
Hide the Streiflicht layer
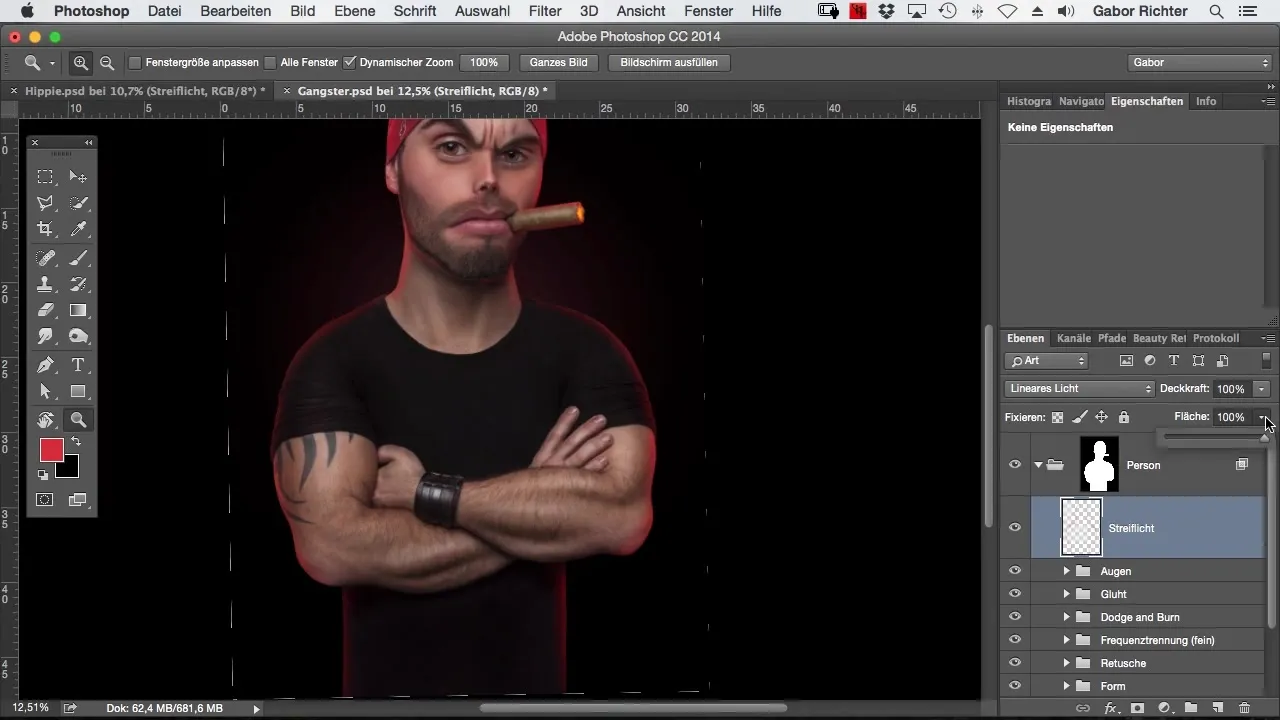tap(1015, 527)
